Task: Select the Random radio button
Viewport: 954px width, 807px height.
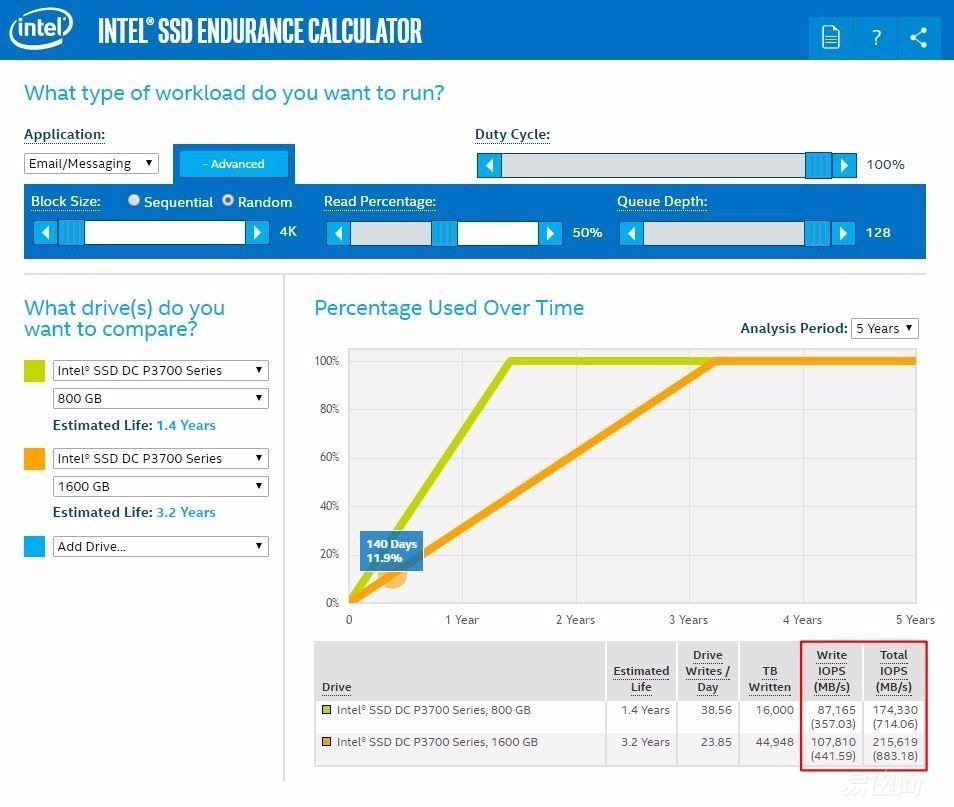Action: click(228, 200)
